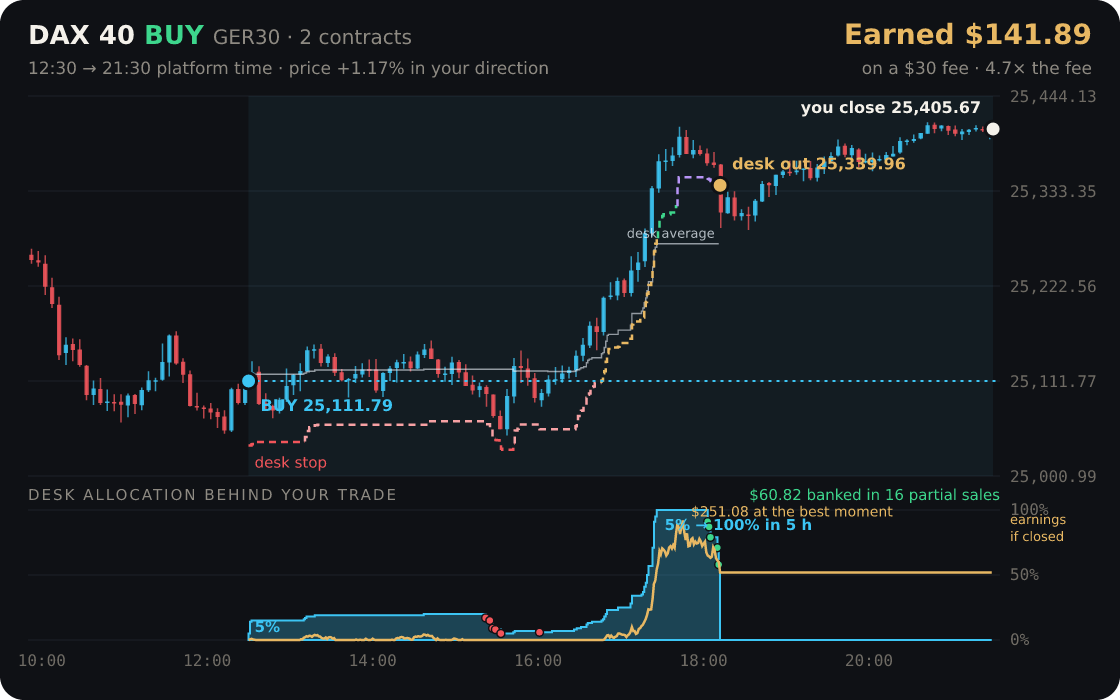This screenshot has height=700, width=1120.
Task: Click the 'earnings if closed' legend label
Action: pos(1037,528)
